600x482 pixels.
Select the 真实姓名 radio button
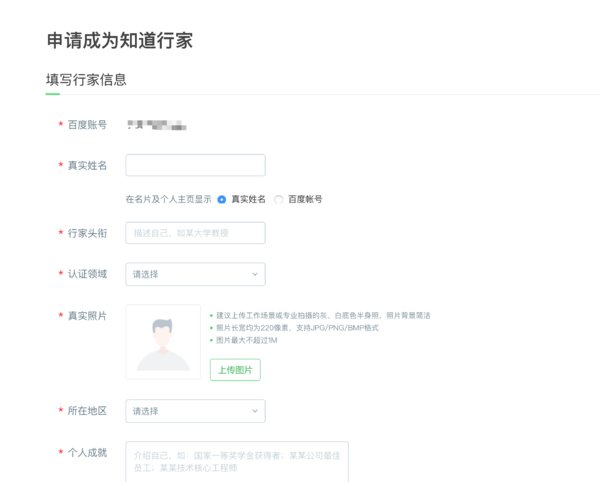coord(222,199)
